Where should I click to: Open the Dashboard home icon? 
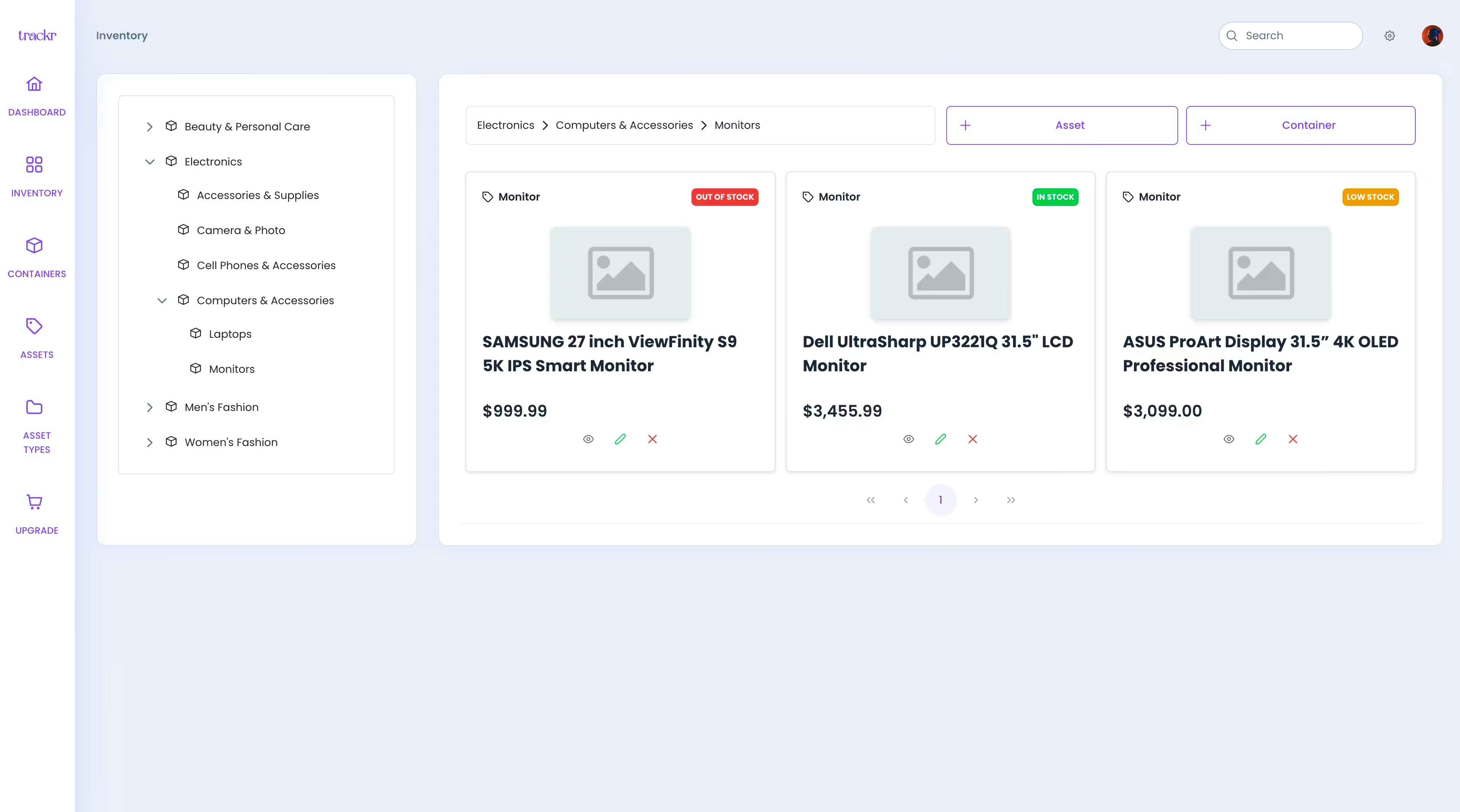pyautogui.click(x=34, y=84)
